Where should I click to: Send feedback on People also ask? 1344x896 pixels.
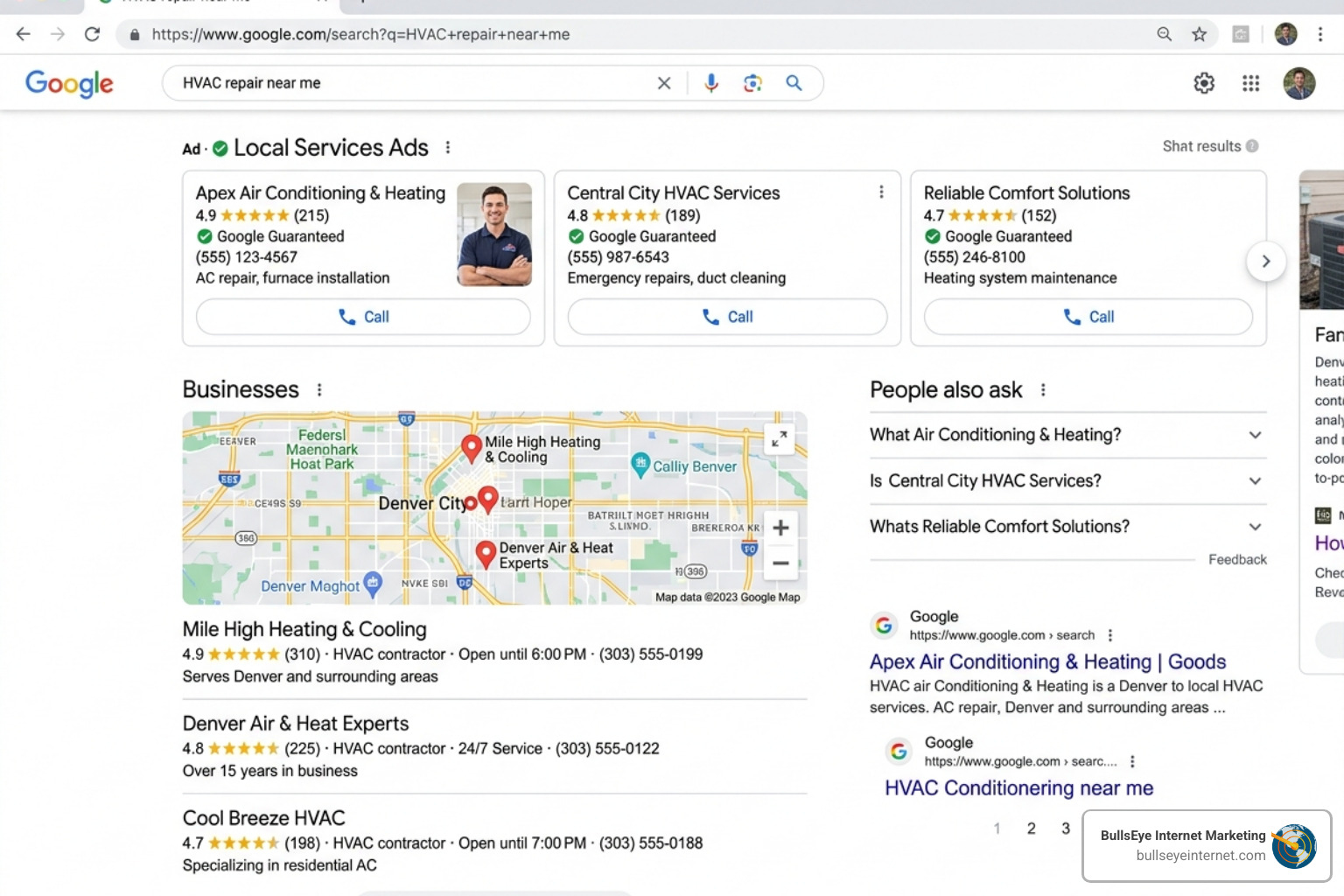click(x=1237, y=559)
